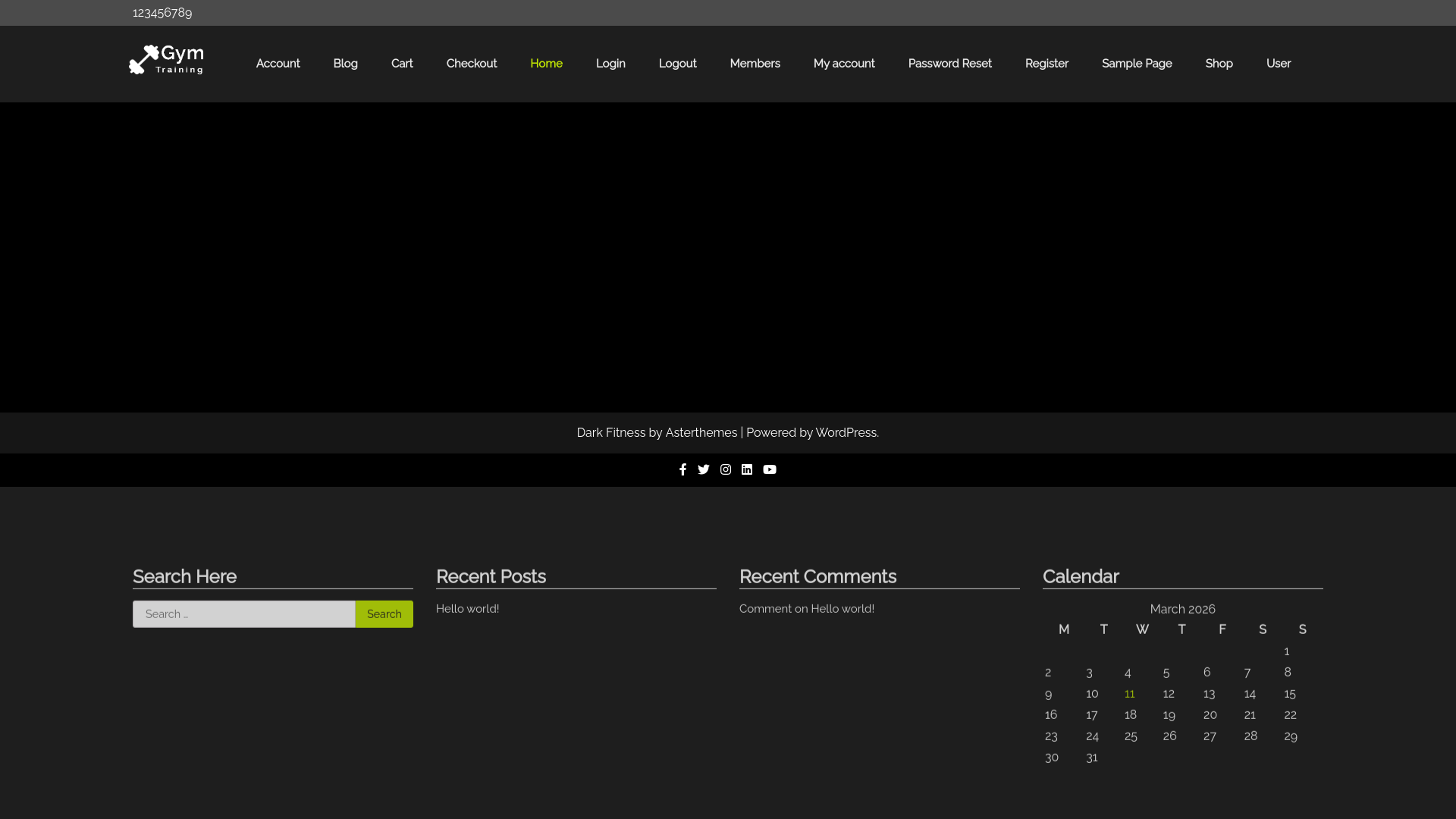Open the Shop page
Image resolution: width=1456 pixels, height=819 pixels.
tap(1219, 64)
